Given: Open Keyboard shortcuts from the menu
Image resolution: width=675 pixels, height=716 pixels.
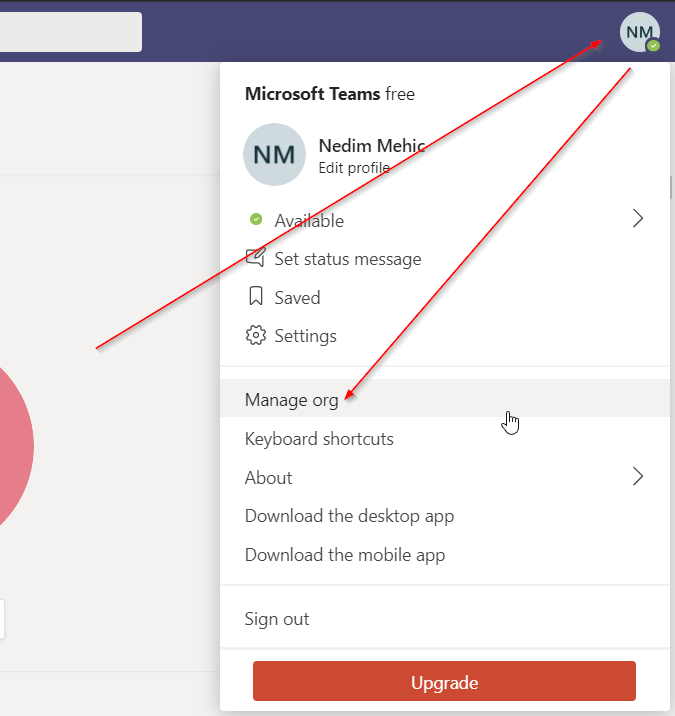Looking at the screenshot, I should (319, 439).
